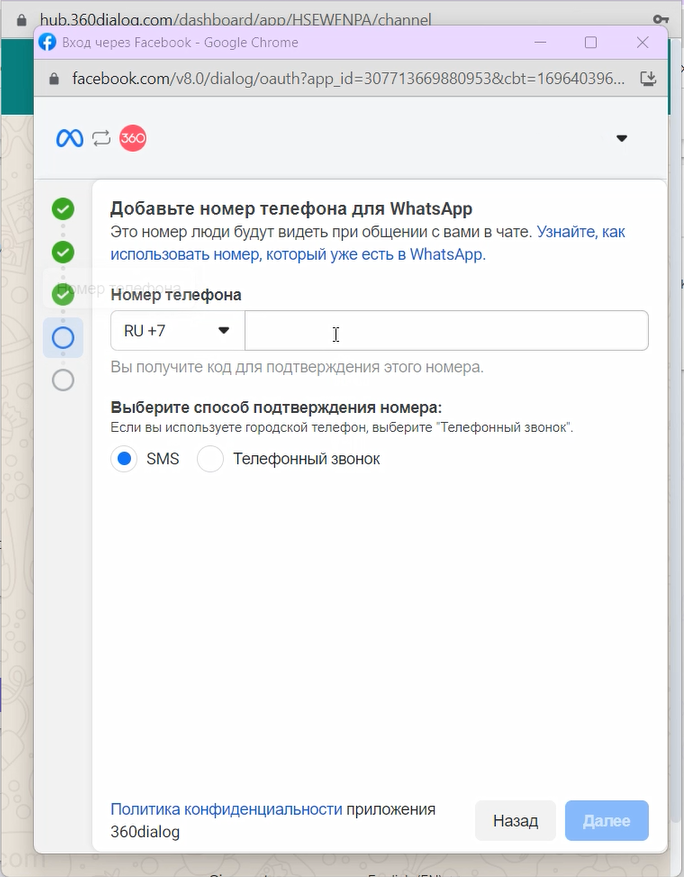Screen dimensions: 684x877
Task: Select the Телефонный звонок radio option
Action: (x=210, y=459)
